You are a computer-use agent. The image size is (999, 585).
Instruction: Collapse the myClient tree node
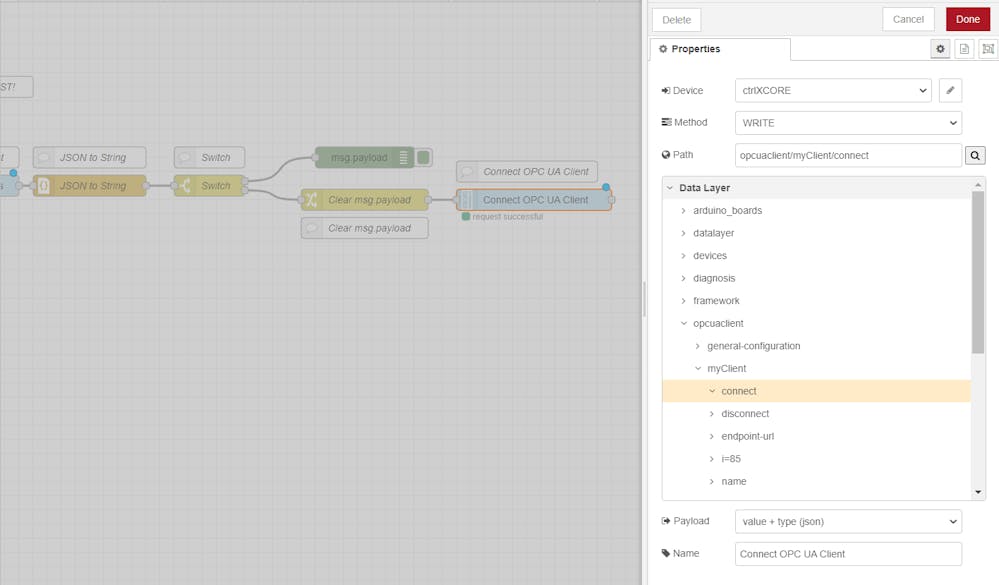pyautogui.click(x=698, y=368)
